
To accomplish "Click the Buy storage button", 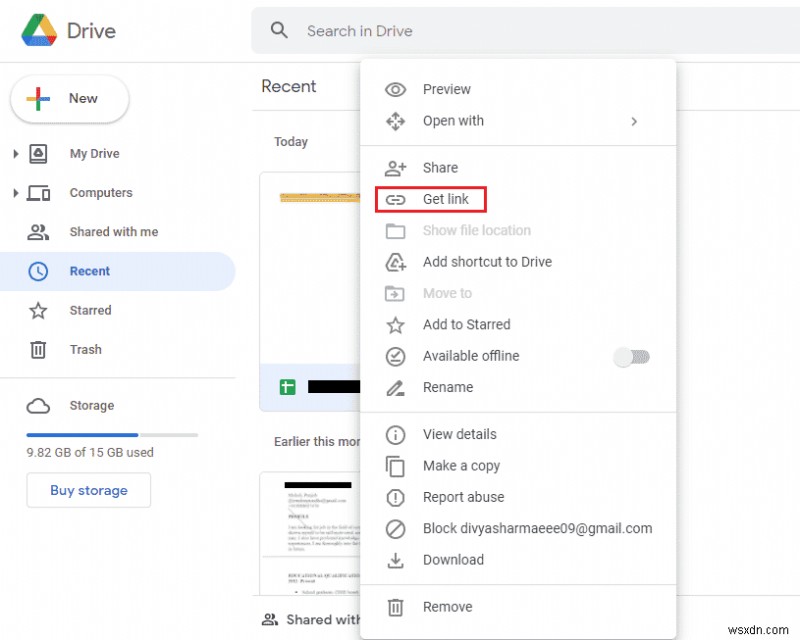I will pyautogui.click(x=88, y=490).
